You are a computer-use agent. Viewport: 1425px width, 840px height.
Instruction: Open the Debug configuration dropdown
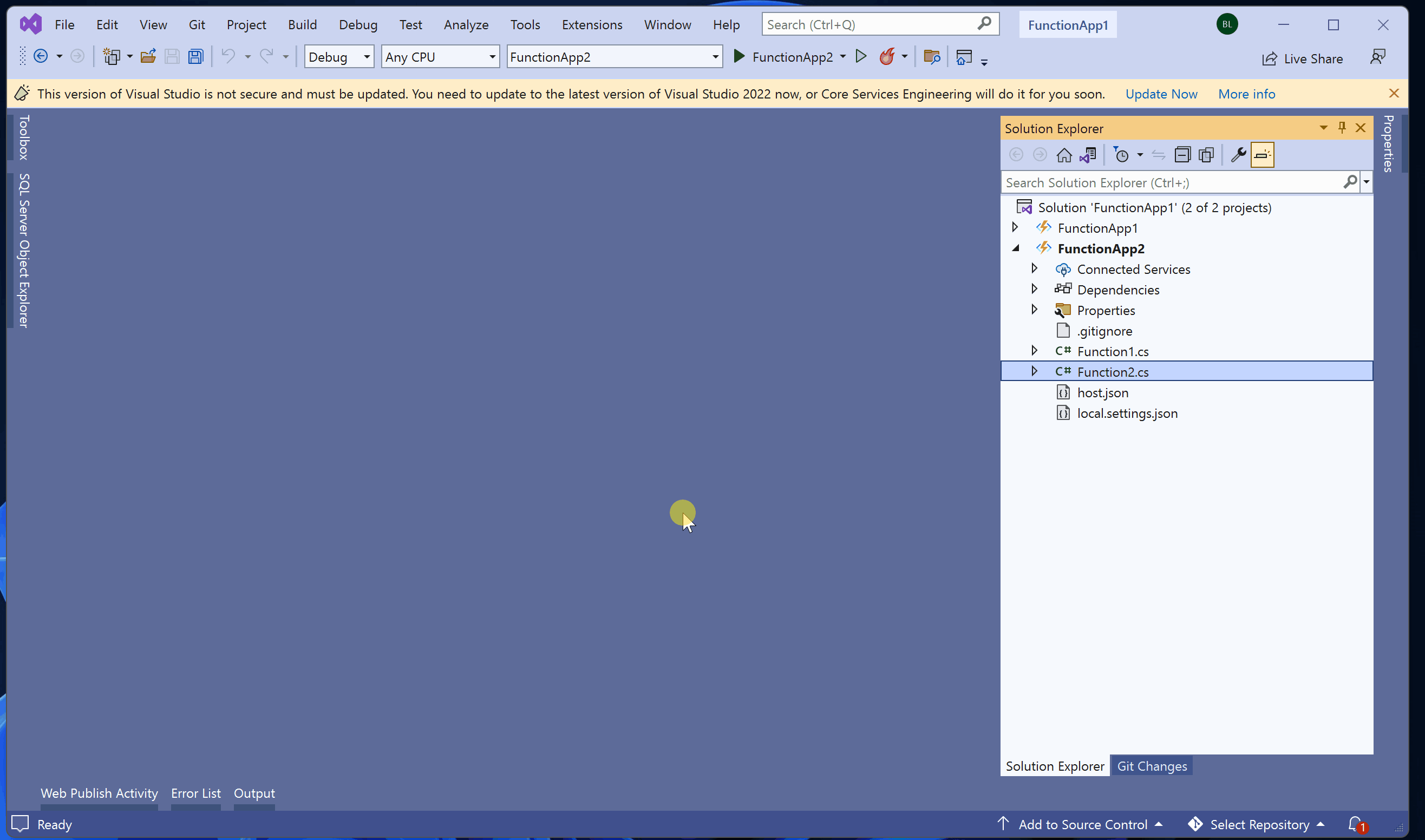[338, 57]
